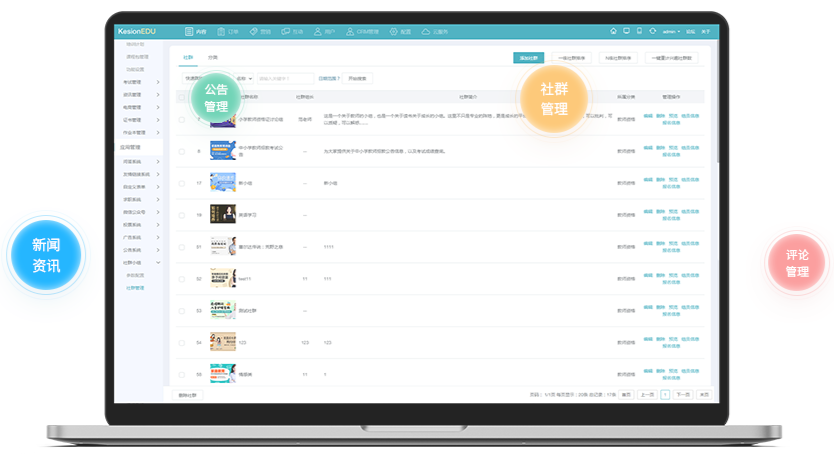Tick the checkbox for row 17 新小组
Image resolution: width=834 pixels, height=468 pixels.
(x=182, y=183)
